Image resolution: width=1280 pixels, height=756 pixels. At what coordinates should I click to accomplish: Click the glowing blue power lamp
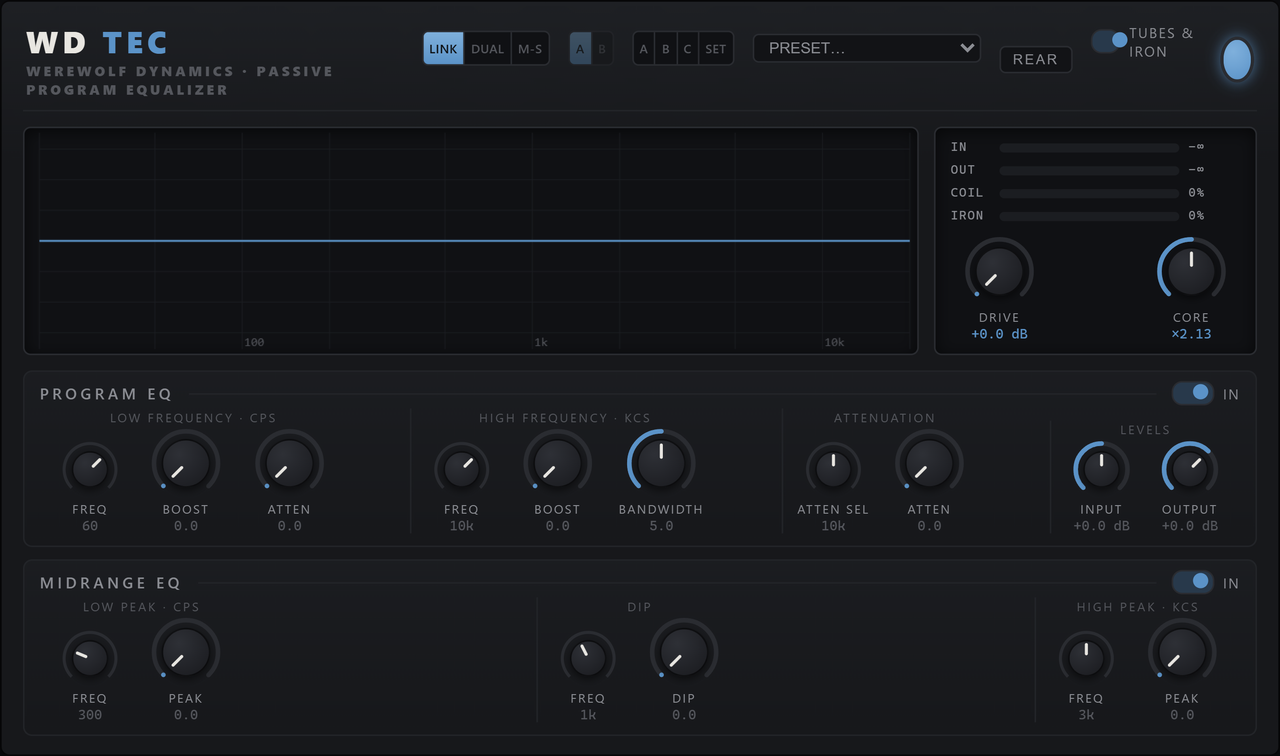point(1237,59)
